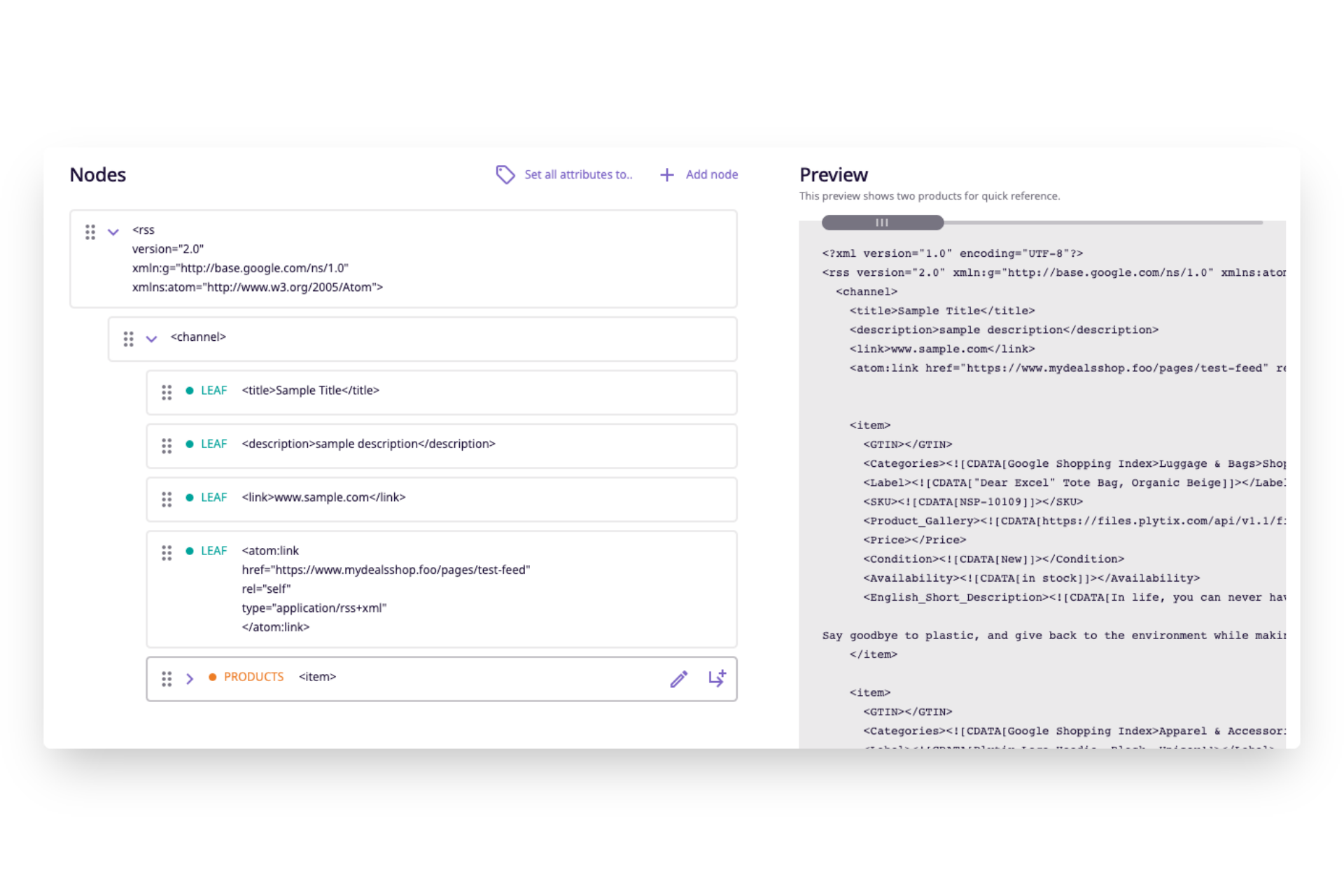Select the Nodes panel heading
The image size is (1344, 896).
(97, 174)
